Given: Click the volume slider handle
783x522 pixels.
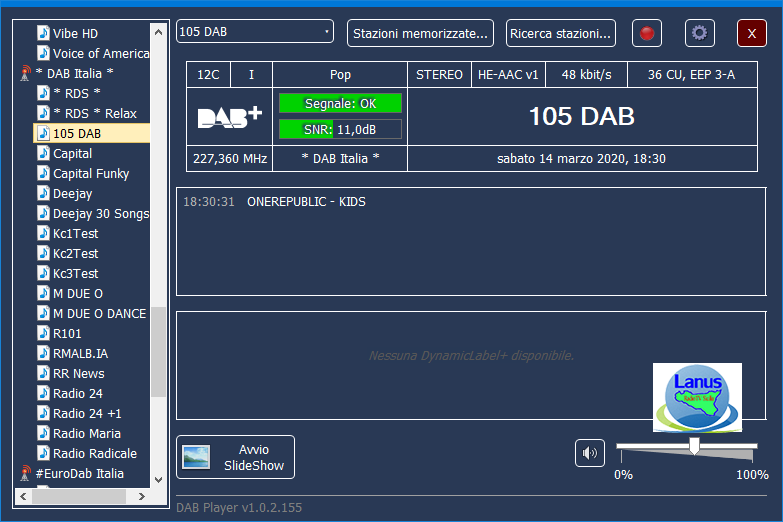Looking at the screenshot, I should tap(694, 446).
